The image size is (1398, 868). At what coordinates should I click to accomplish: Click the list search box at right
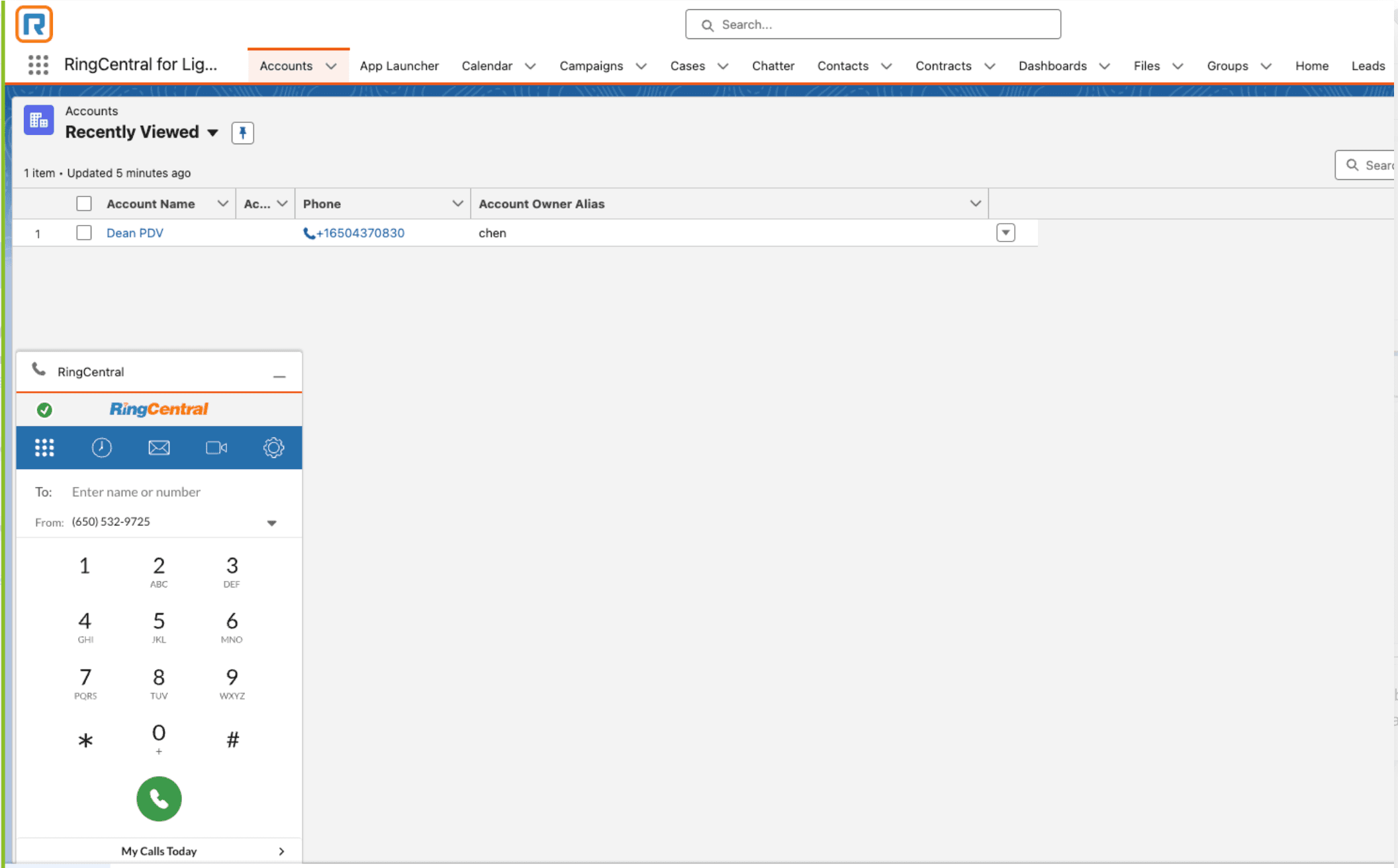1366,165
